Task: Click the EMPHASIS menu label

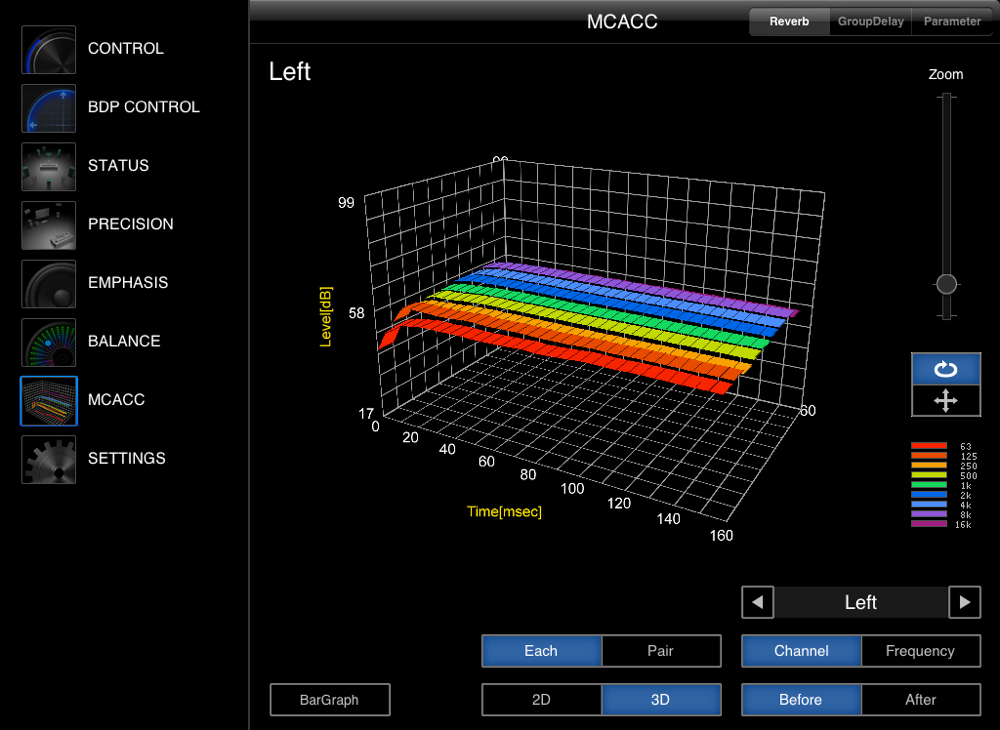Action: pos(128,283)
